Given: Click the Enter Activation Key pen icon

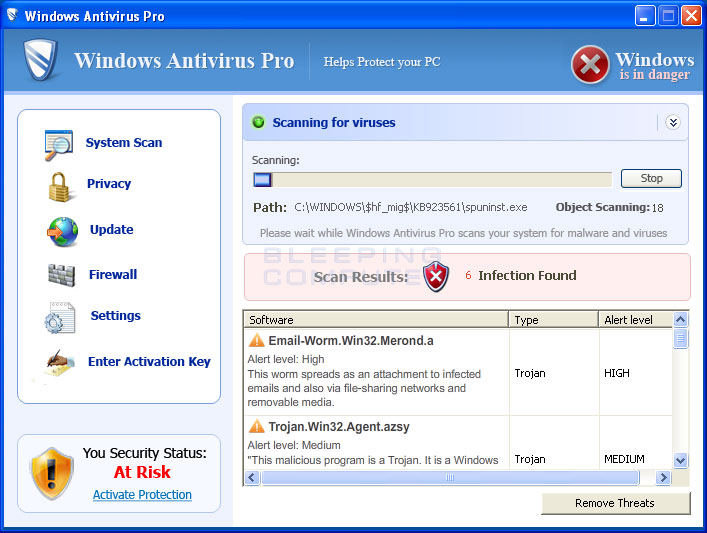Looking at the screenshot, I should 60,363.
